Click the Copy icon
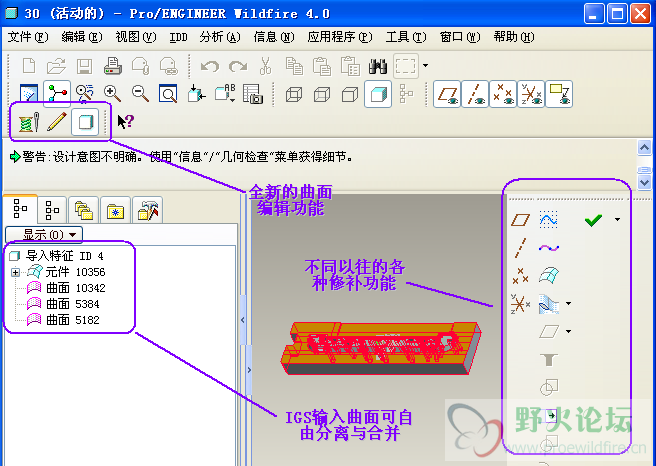 click(294, 66)
